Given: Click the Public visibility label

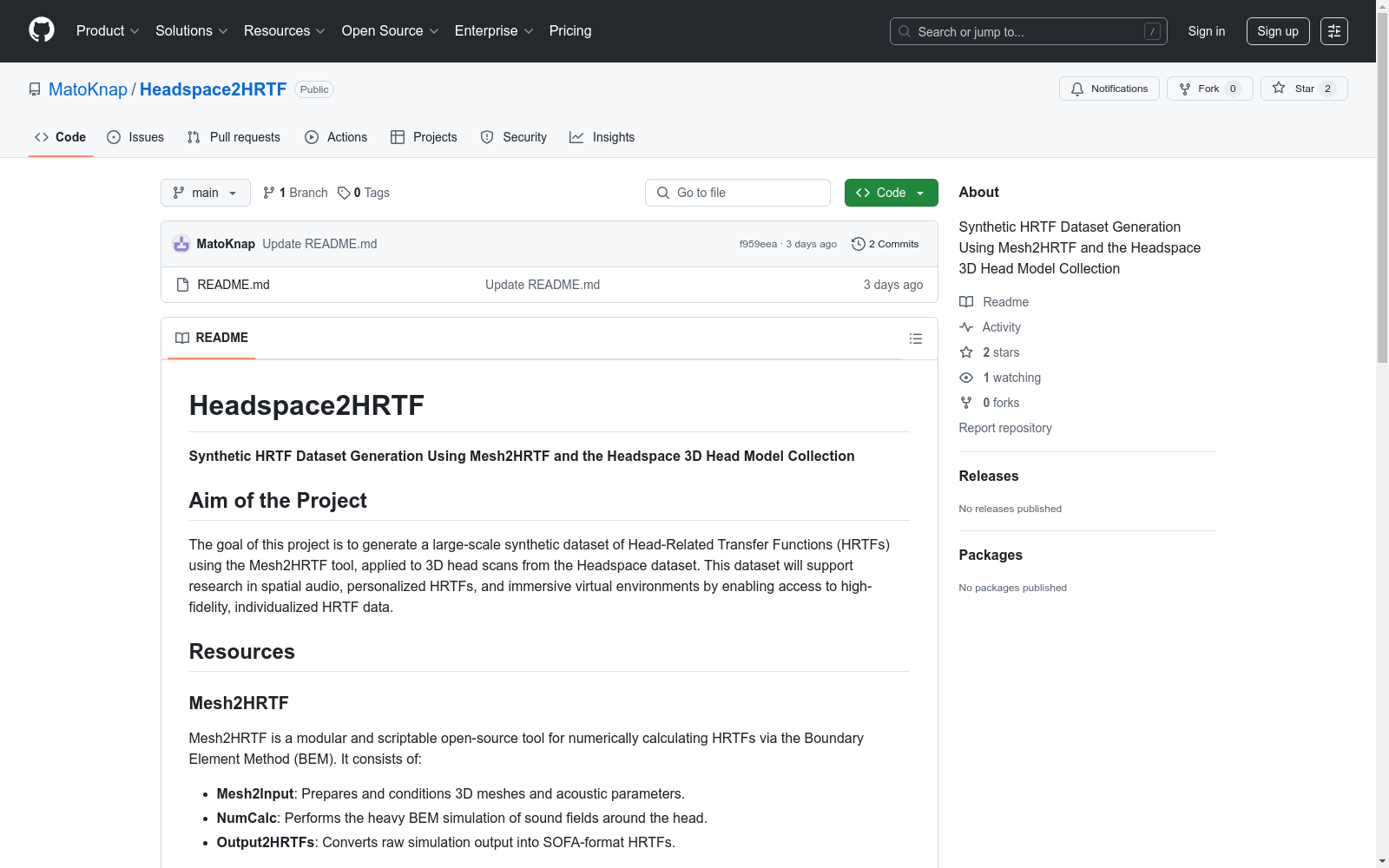Looking at the screenshot, I should (x=314, y=89).
